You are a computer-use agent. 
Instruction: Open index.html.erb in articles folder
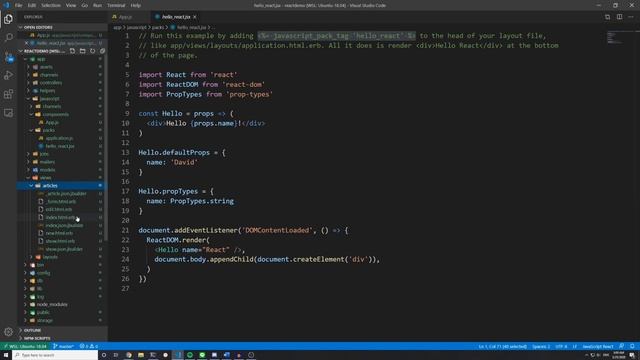pos(60,217)
